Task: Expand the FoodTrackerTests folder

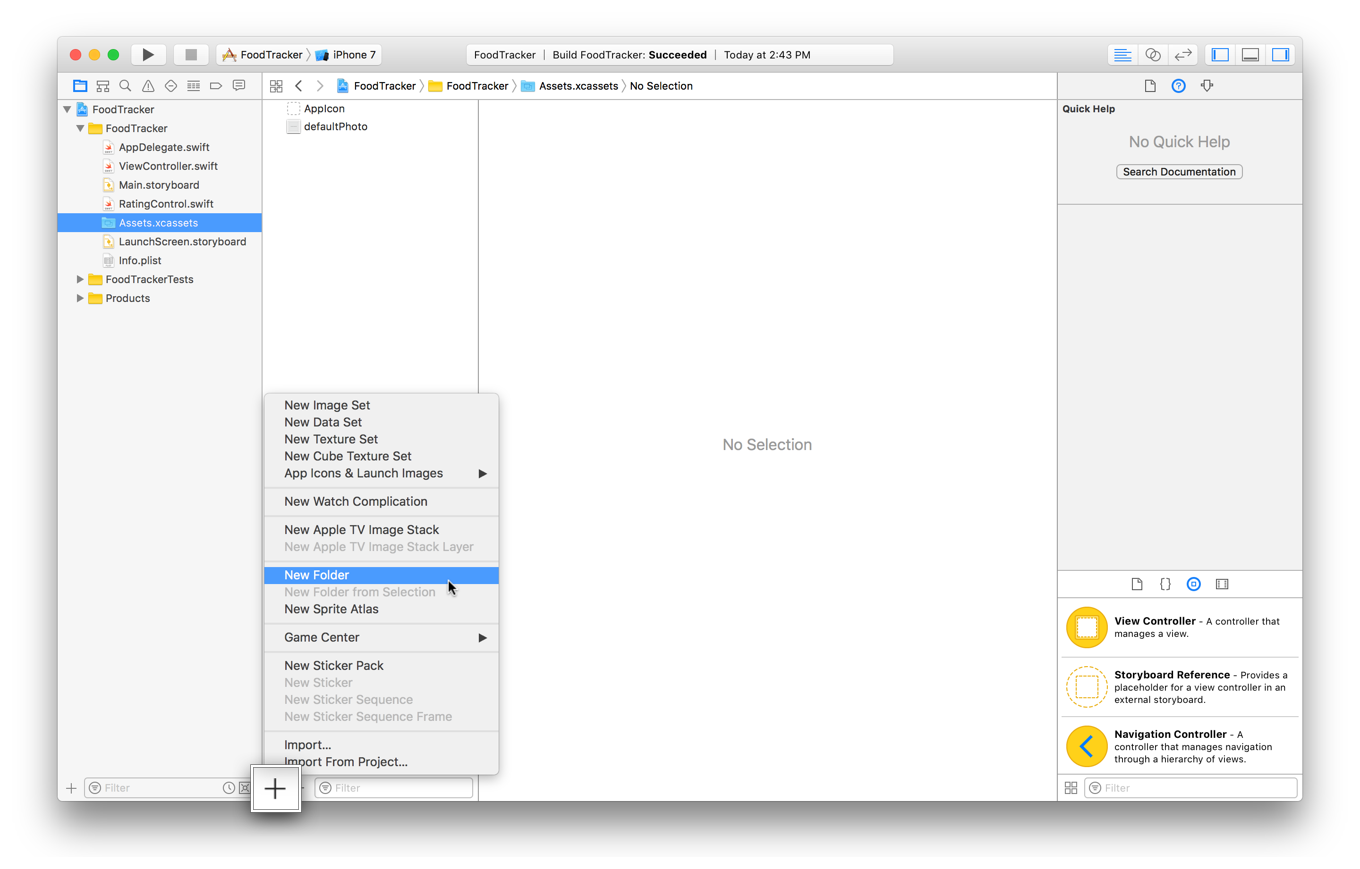Action: click(80, 279)
